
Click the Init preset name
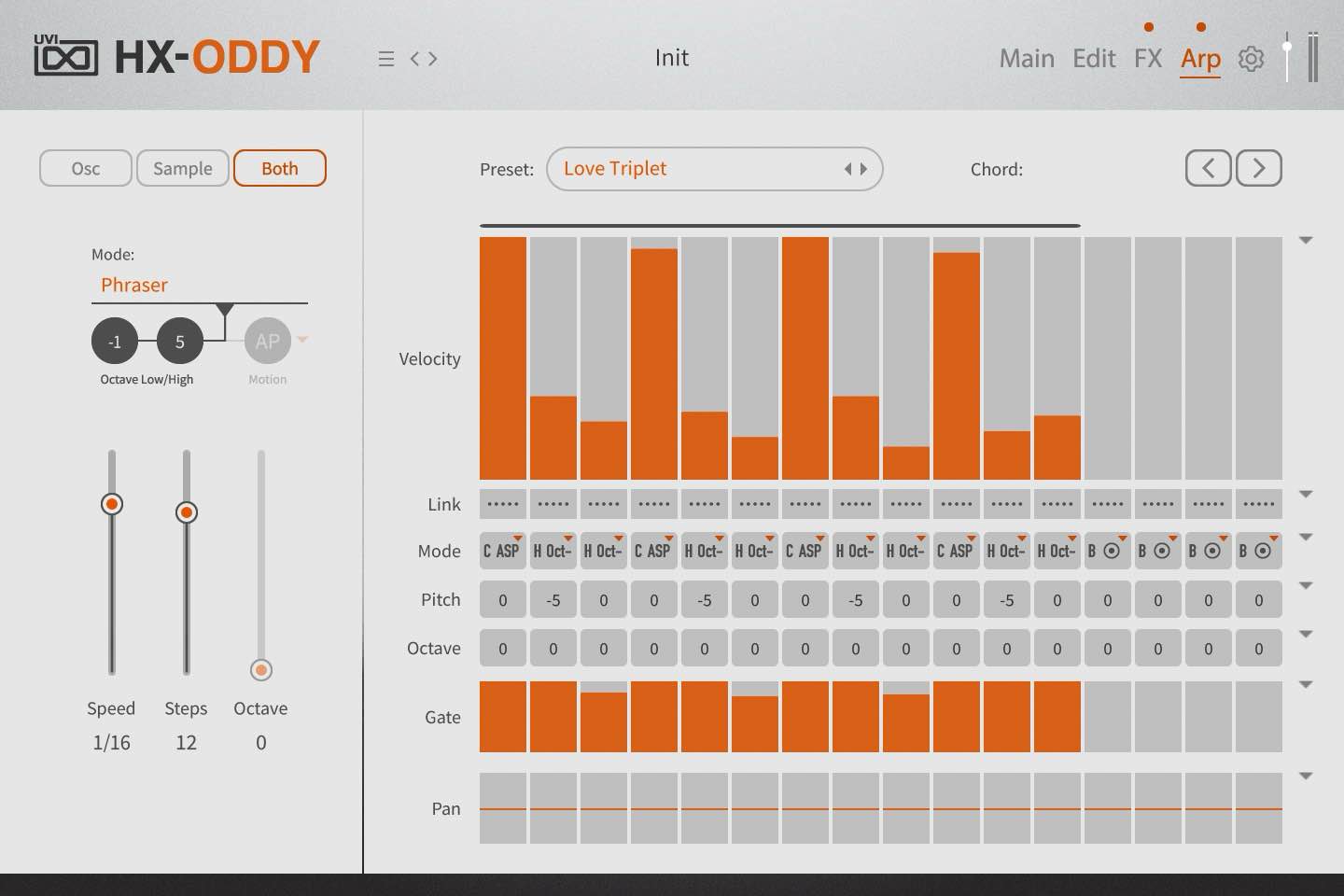click(672, 58)
